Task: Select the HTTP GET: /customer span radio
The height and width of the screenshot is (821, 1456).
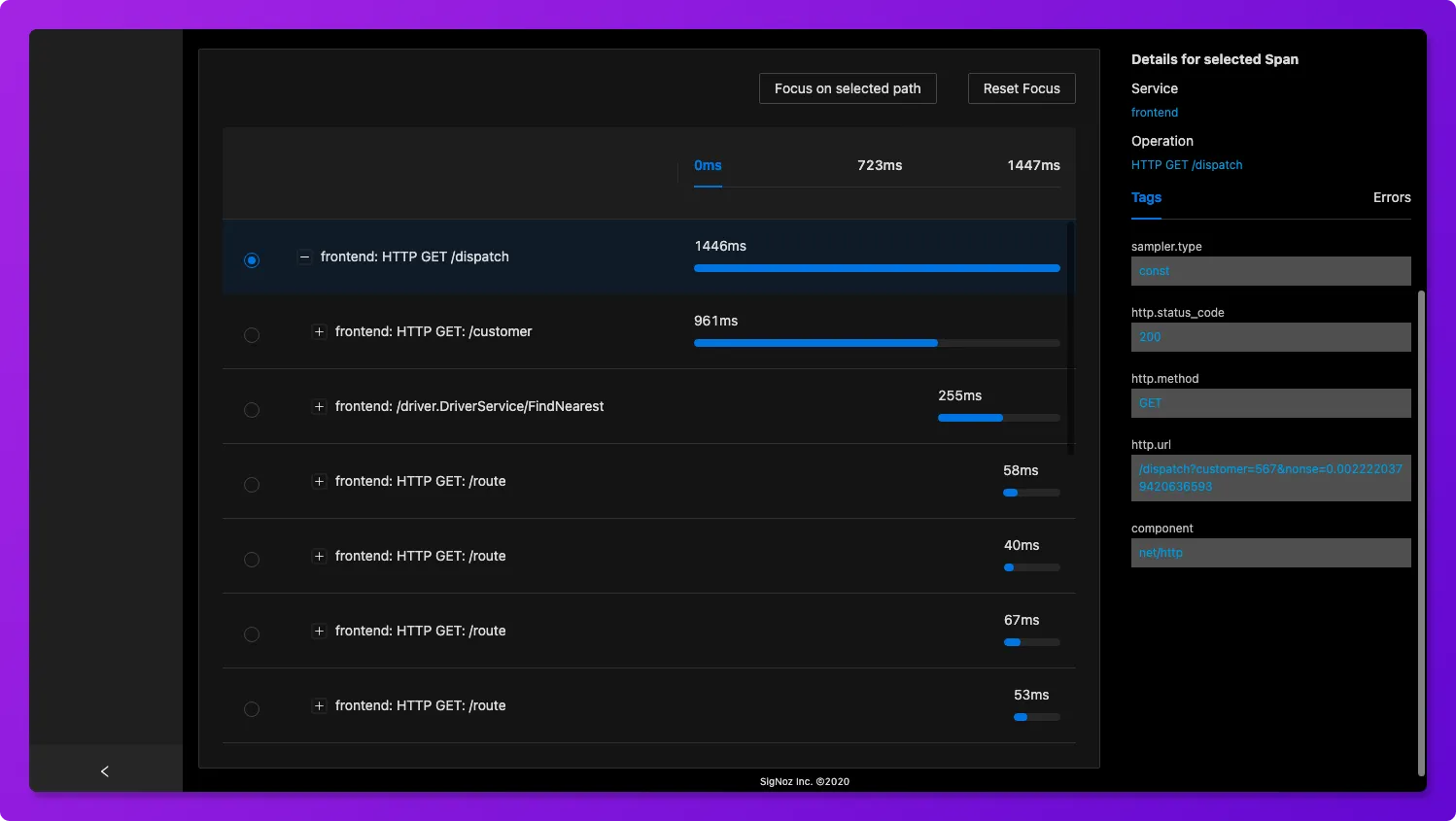Action: point(252,335)
